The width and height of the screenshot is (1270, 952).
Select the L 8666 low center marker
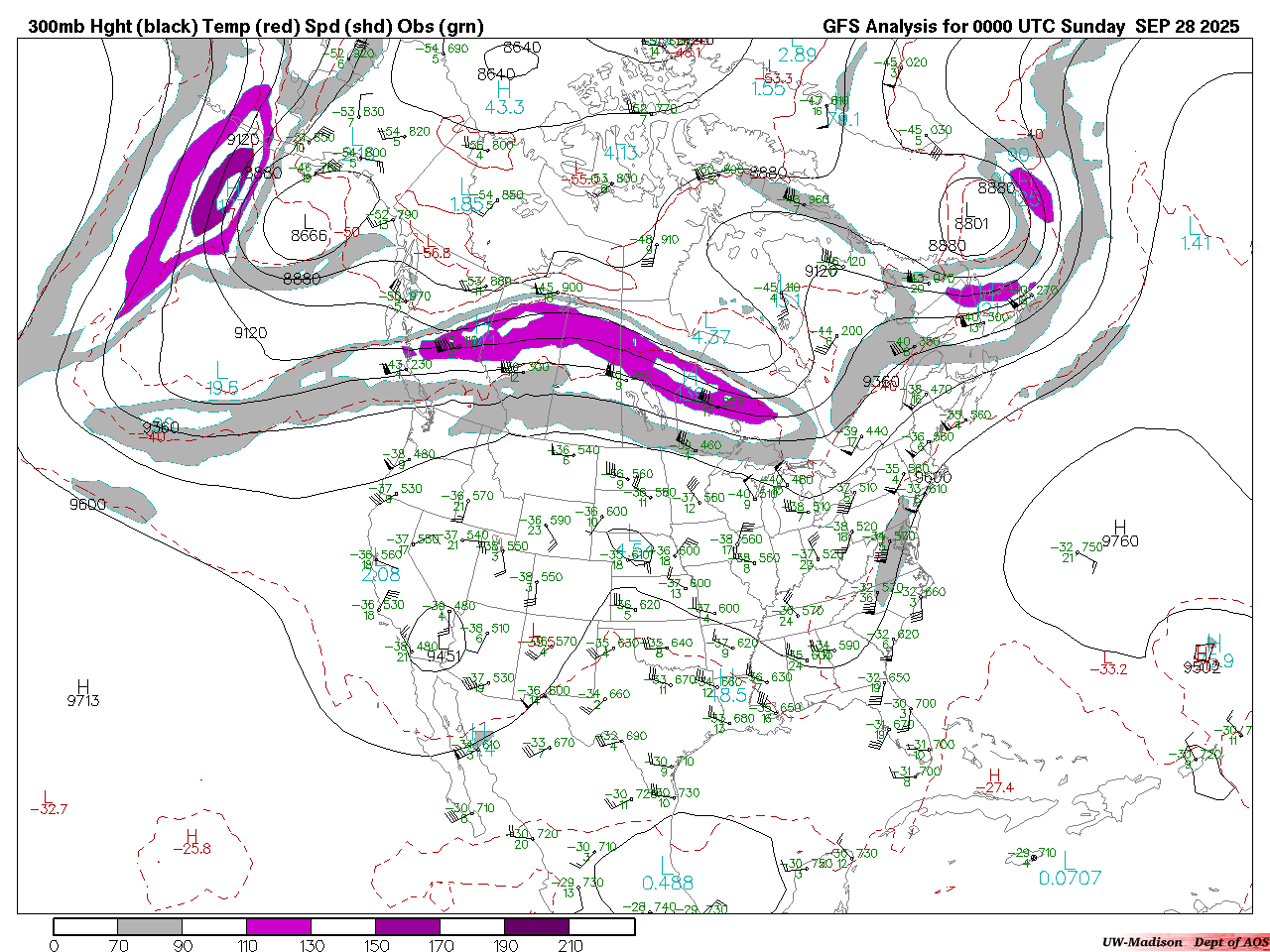[309, 228]
